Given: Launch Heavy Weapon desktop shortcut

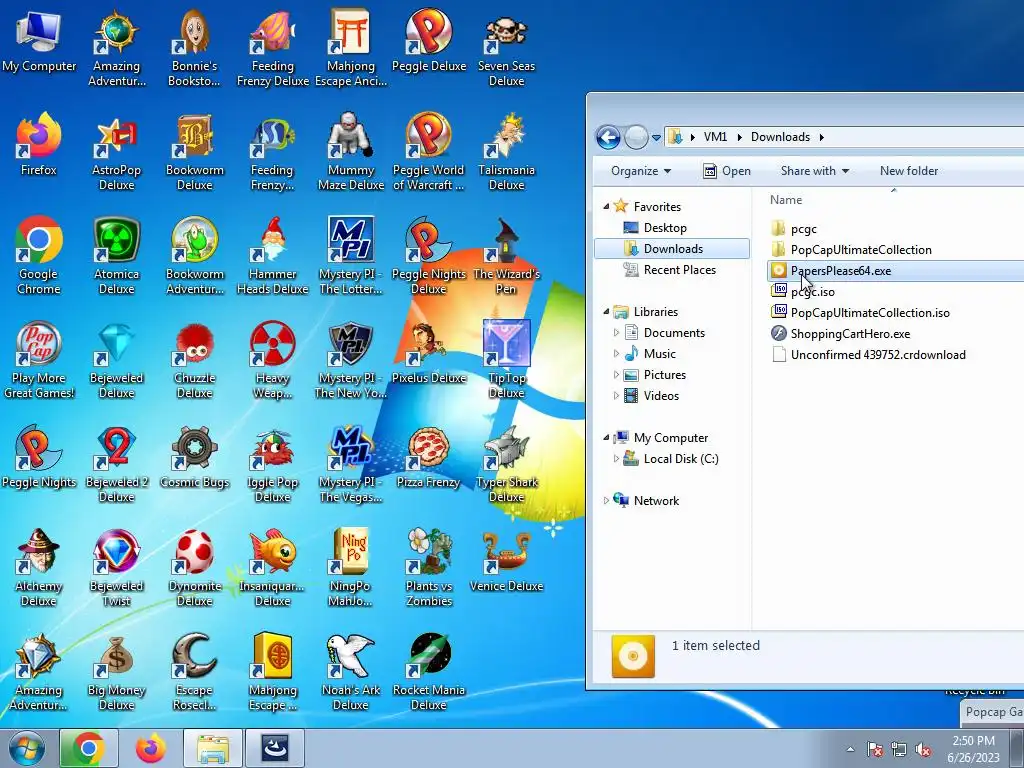Looking at the screenshot, I should point(273,360).
